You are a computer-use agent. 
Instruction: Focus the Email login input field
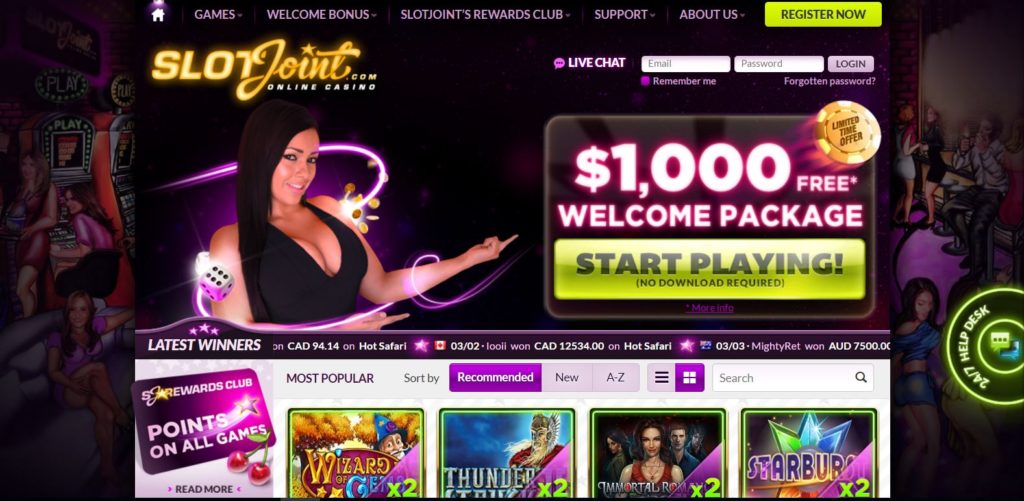[x=686, y=64]
